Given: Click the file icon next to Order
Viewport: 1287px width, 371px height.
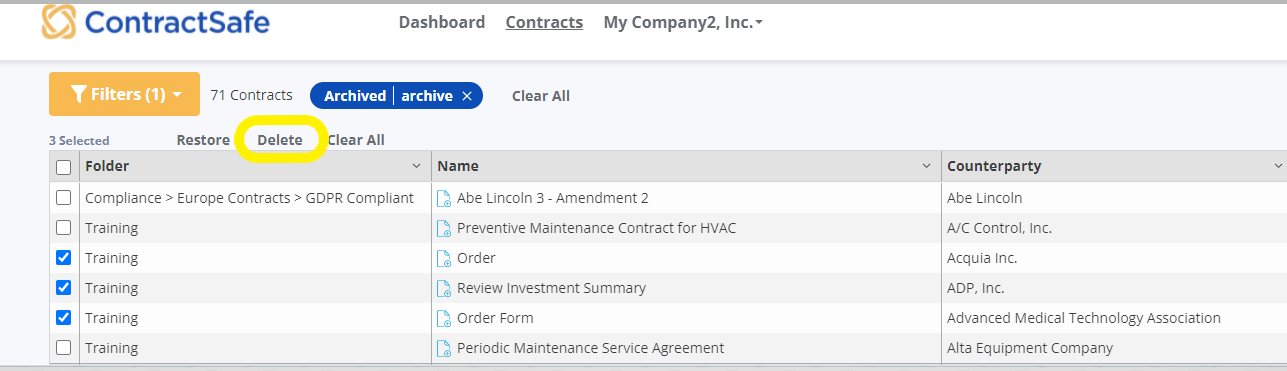Looking at the screenshot, I should pos(444,258).
